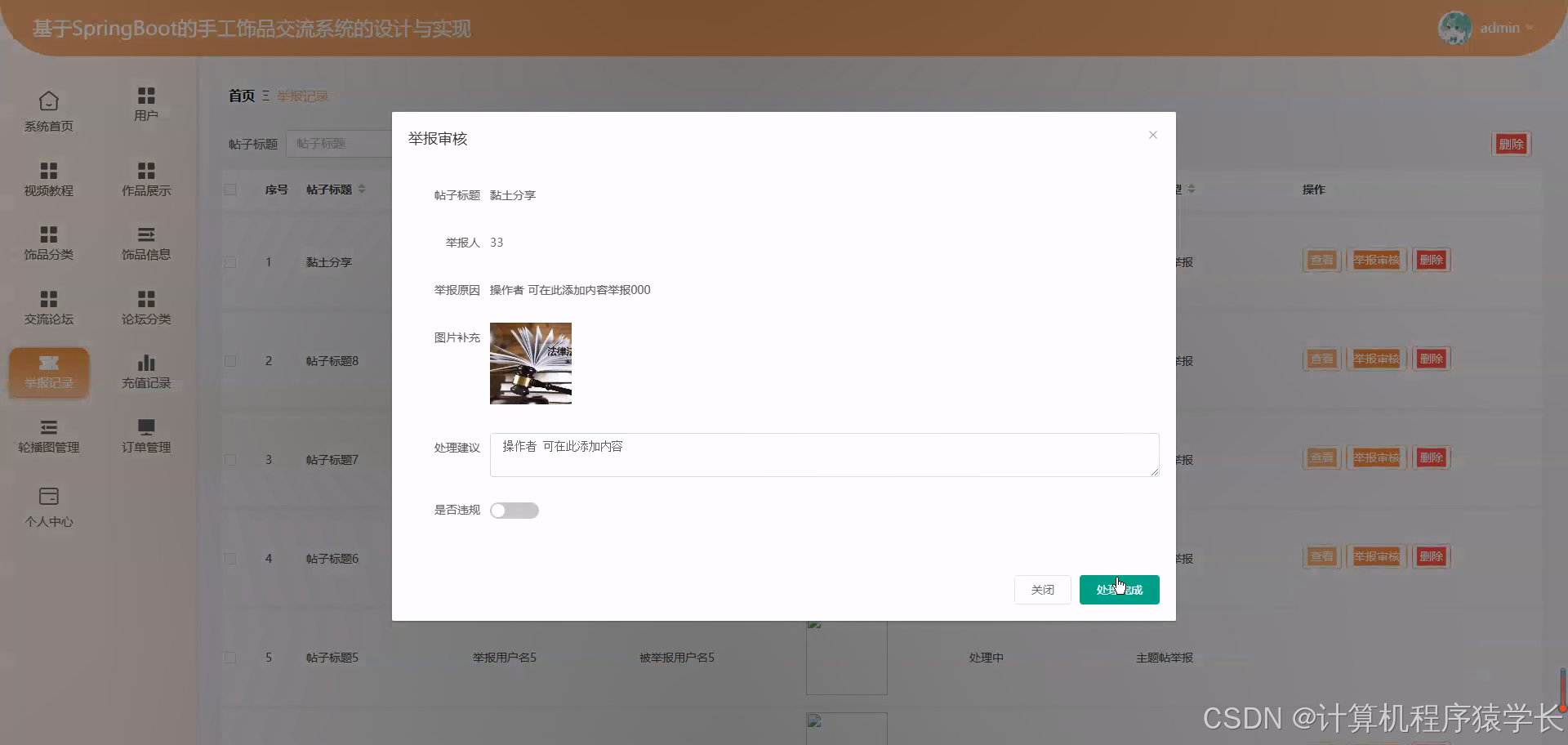Go to 个人中心 personal center
The height and width of the screenshot is (745, 1568).
[x=48, y=506]
